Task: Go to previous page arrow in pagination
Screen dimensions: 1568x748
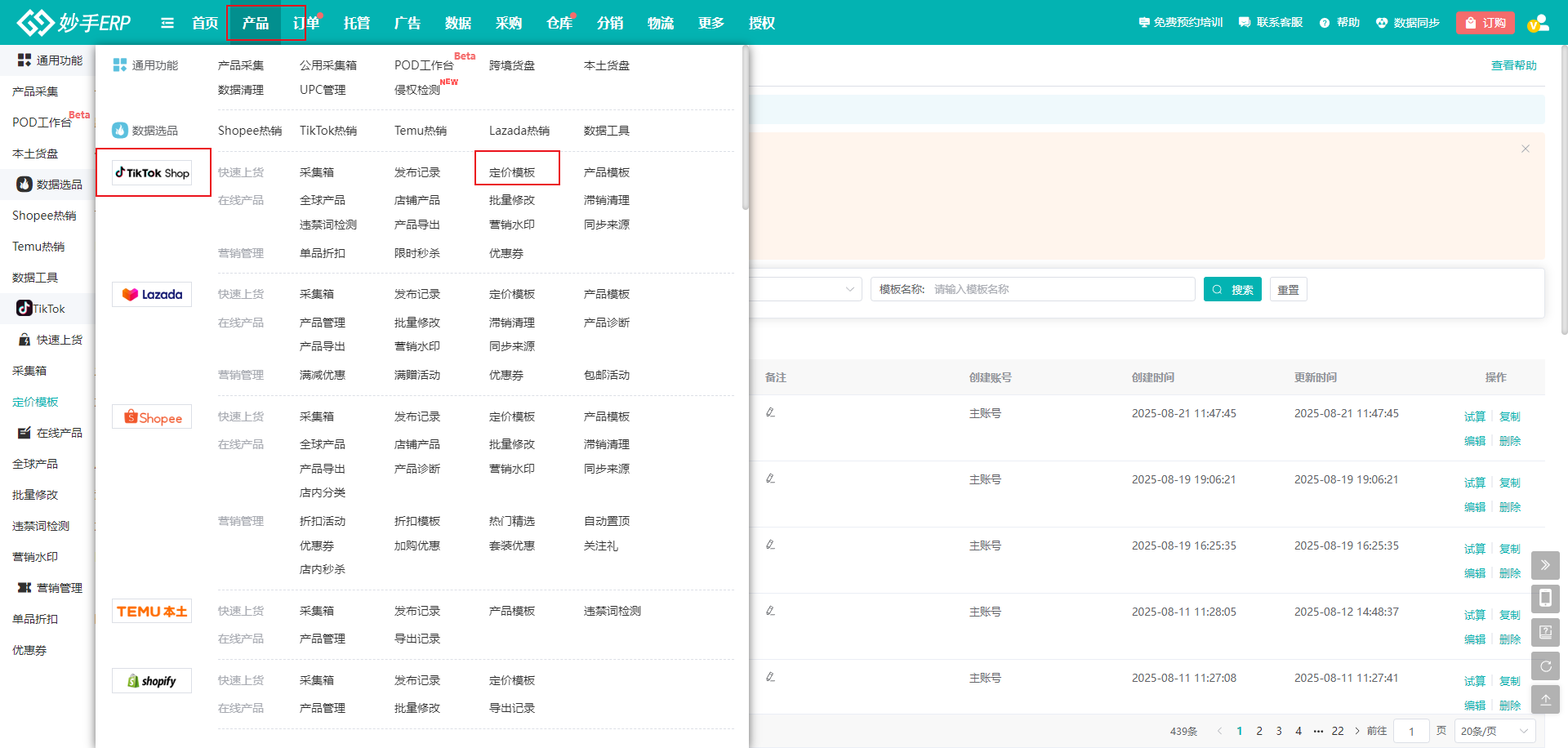Action: (1219, 731)
